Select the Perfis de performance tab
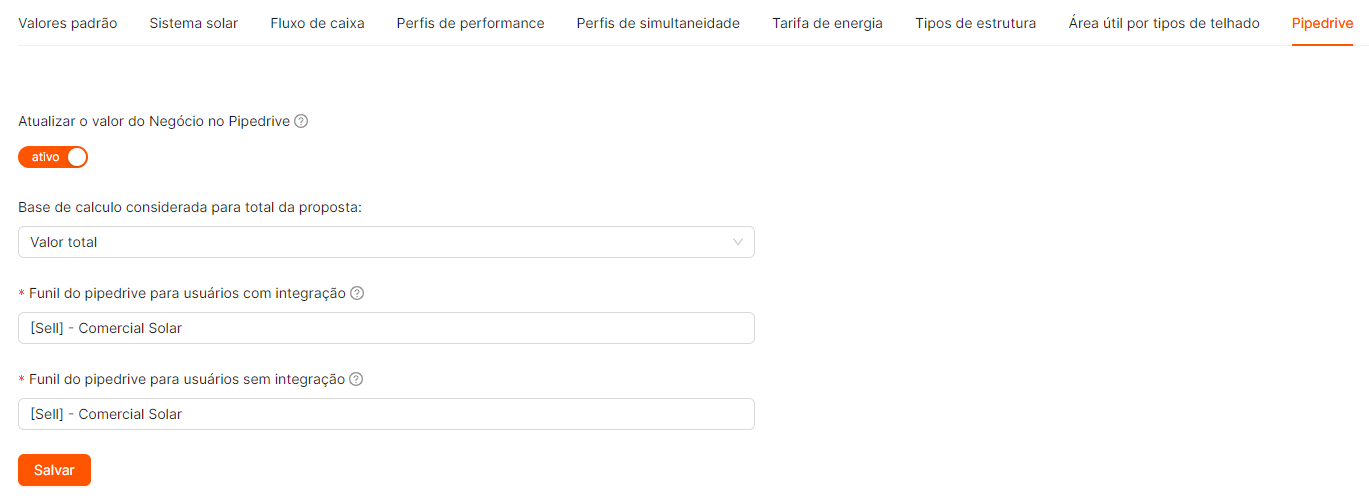Screen dimensions: 1369x503 [x=470, y=23]
